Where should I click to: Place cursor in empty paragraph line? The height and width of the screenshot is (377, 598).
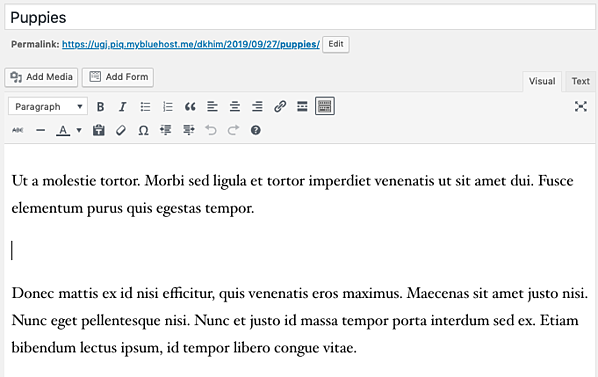(300, 250)
